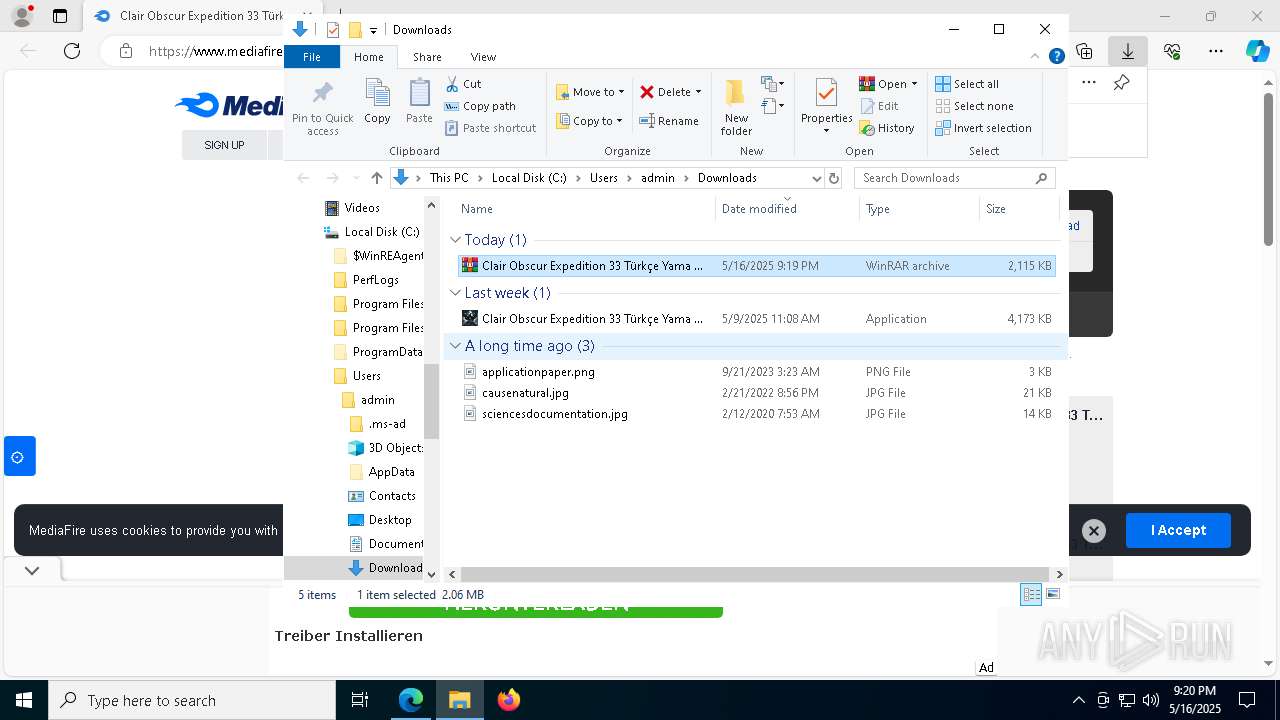
Task: Click Select all in ribbon
Action: (967, 84)
